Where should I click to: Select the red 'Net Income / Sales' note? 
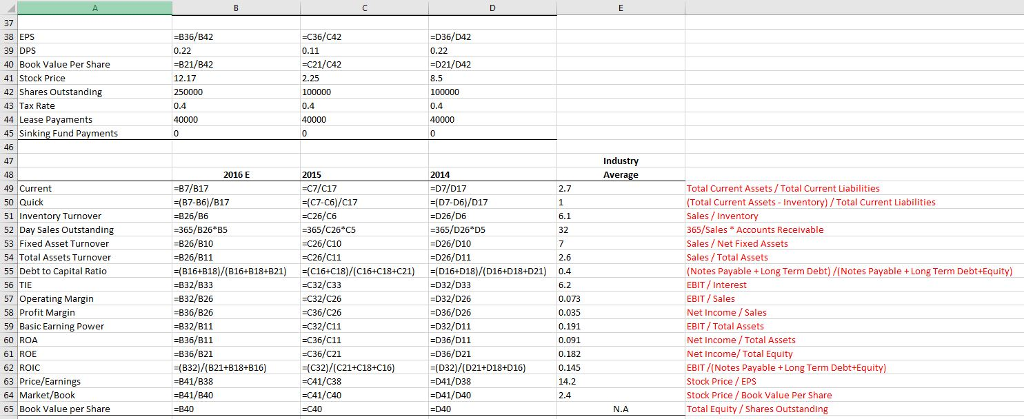pyautogui.click(x=726, y=312)
